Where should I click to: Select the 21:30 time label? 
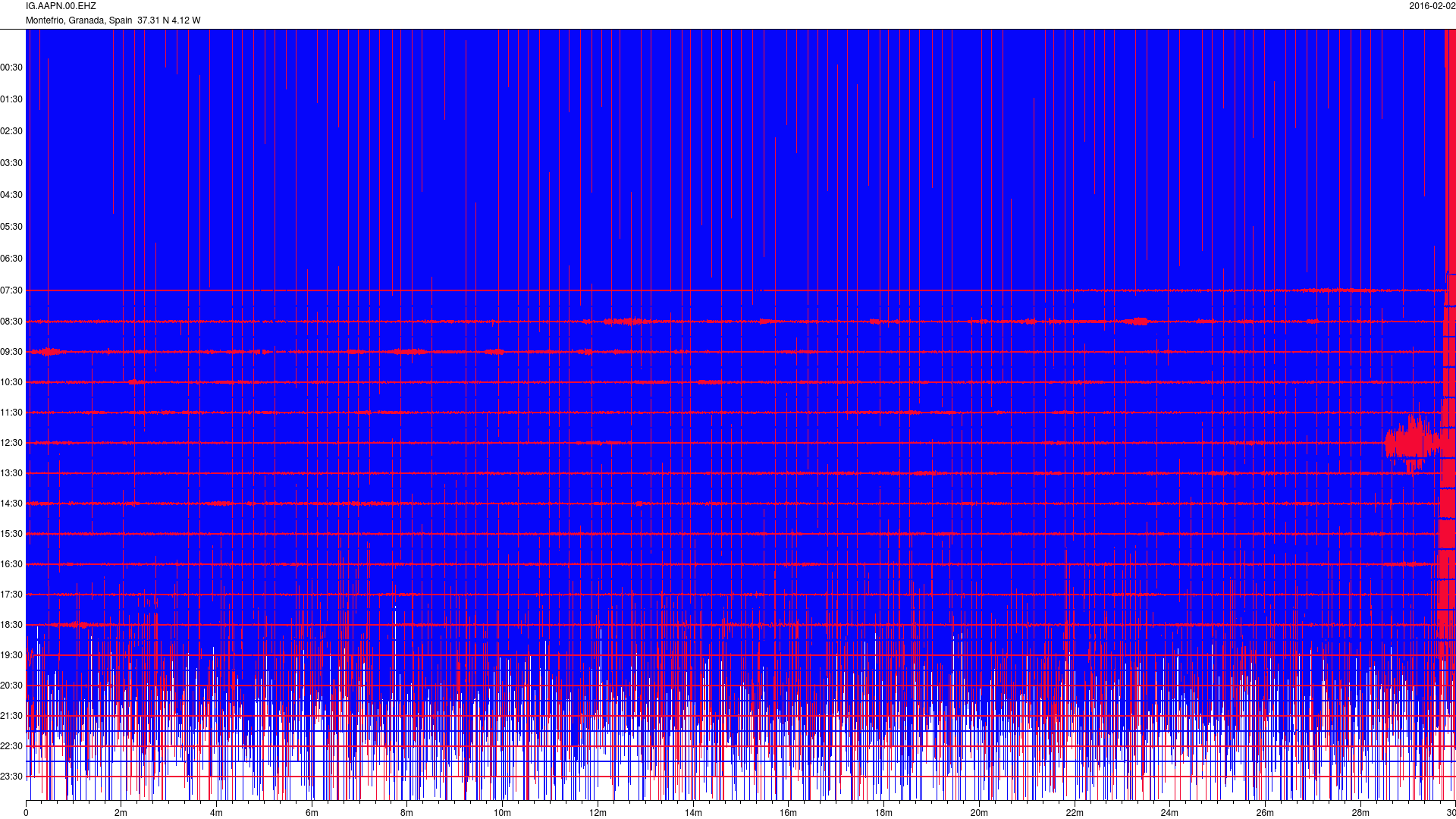11,716
